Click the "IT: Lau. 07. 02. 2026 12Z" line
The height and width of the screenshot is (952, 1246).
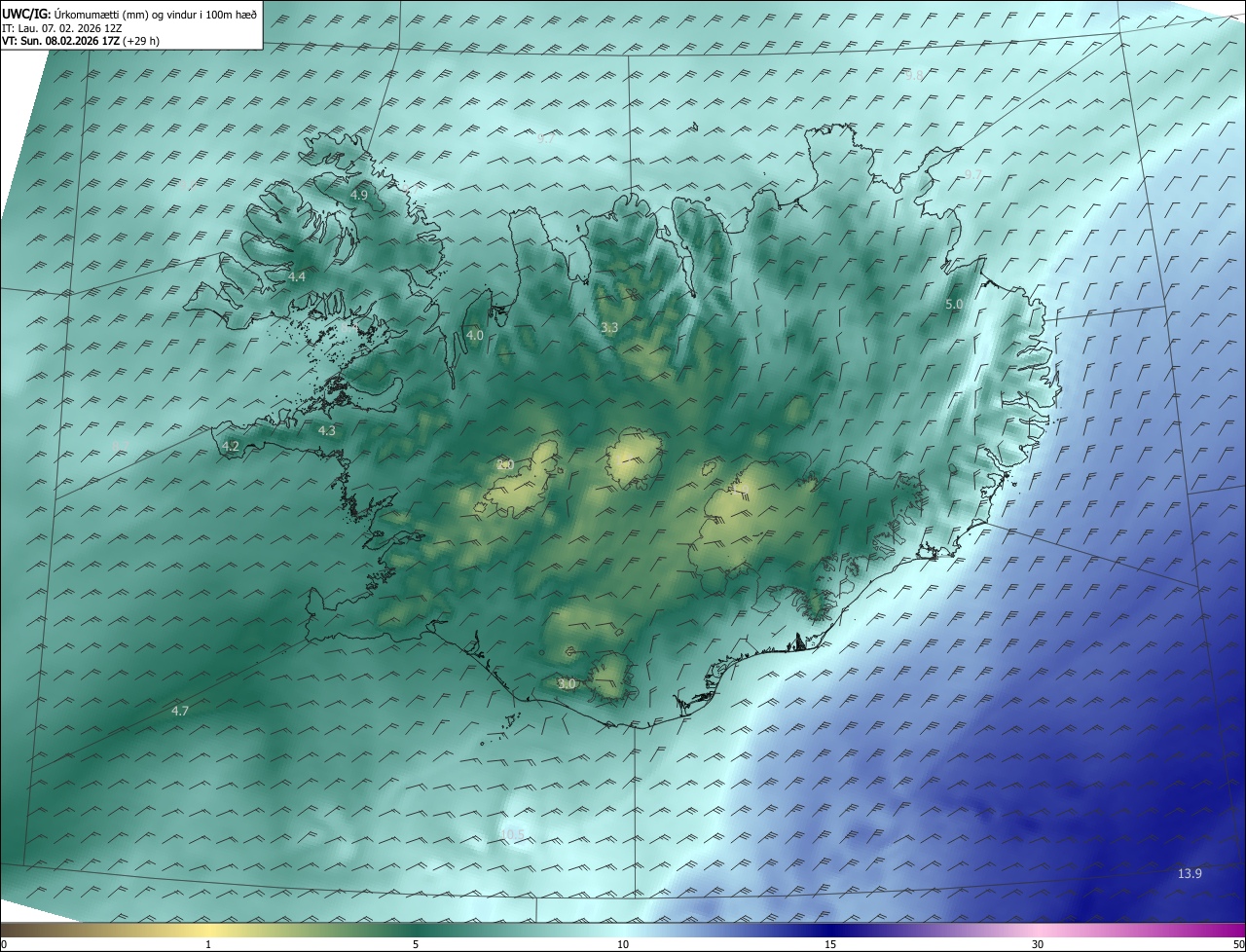pyautogui.click(x=61, y=28)
